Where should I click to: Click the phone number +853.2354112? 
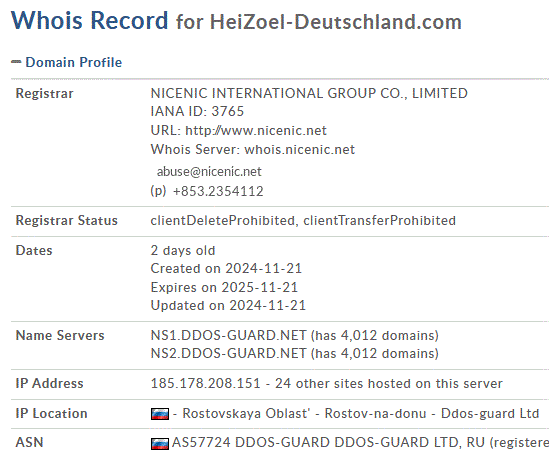[x=218, y=191]
